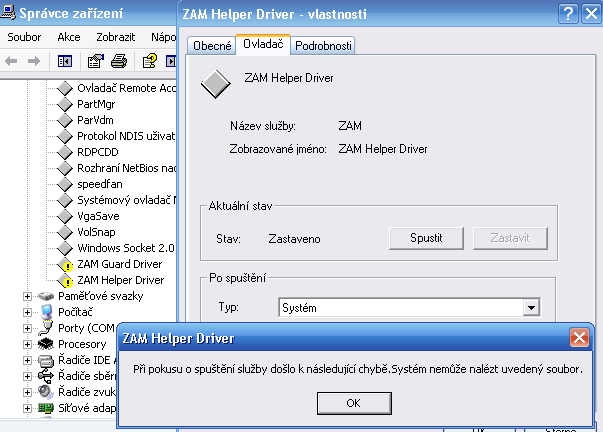The image size is (603, 432).
Task: Open the Soubor menu
Action: tap(24, 37)
